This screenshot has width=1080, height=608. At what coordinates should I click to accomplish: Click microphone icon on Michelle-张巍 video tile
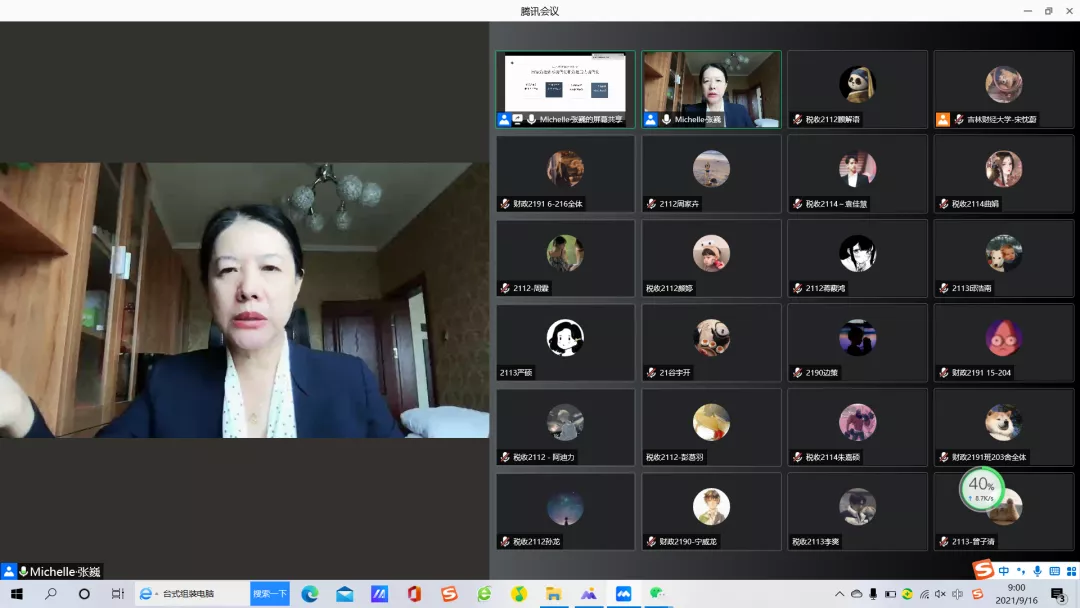point(665,119)
